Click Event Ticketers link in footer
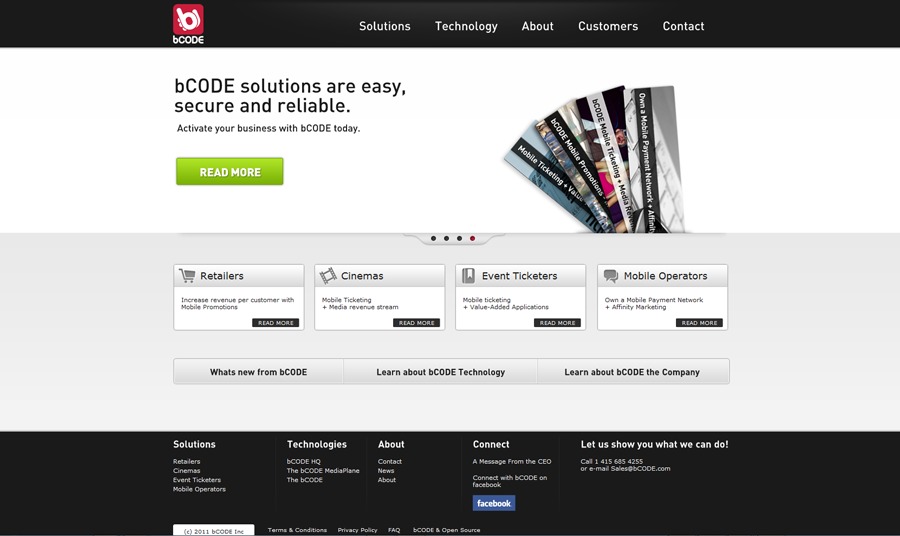900x536 pixels. click(197, 480)
